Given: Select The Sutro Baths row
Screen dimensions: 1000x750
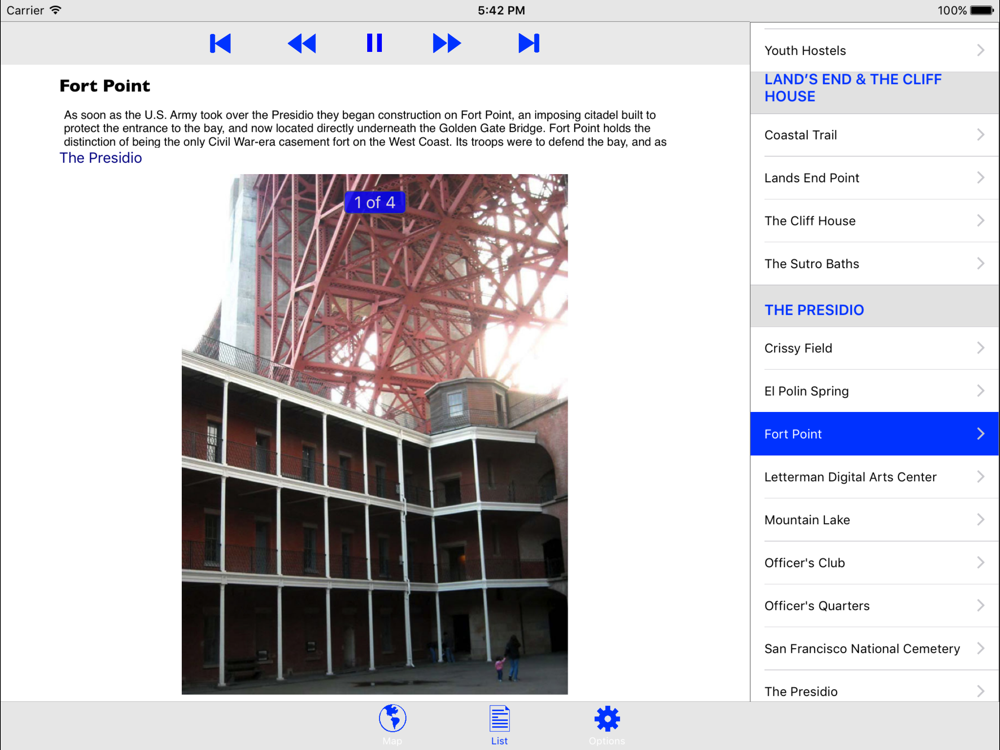Looking at the screenshot, I should click(874, 263).
